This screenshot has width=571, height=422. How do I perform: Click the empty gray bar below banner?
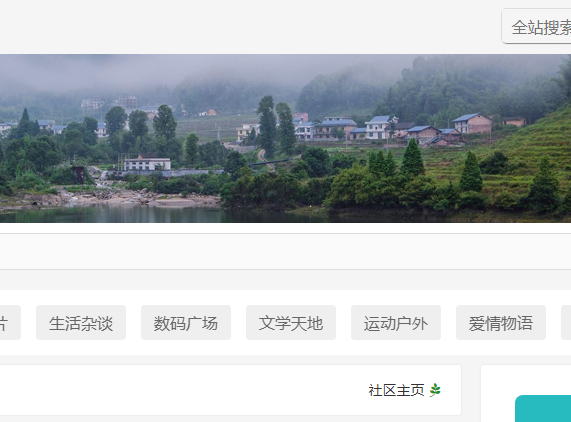(286, 252)
